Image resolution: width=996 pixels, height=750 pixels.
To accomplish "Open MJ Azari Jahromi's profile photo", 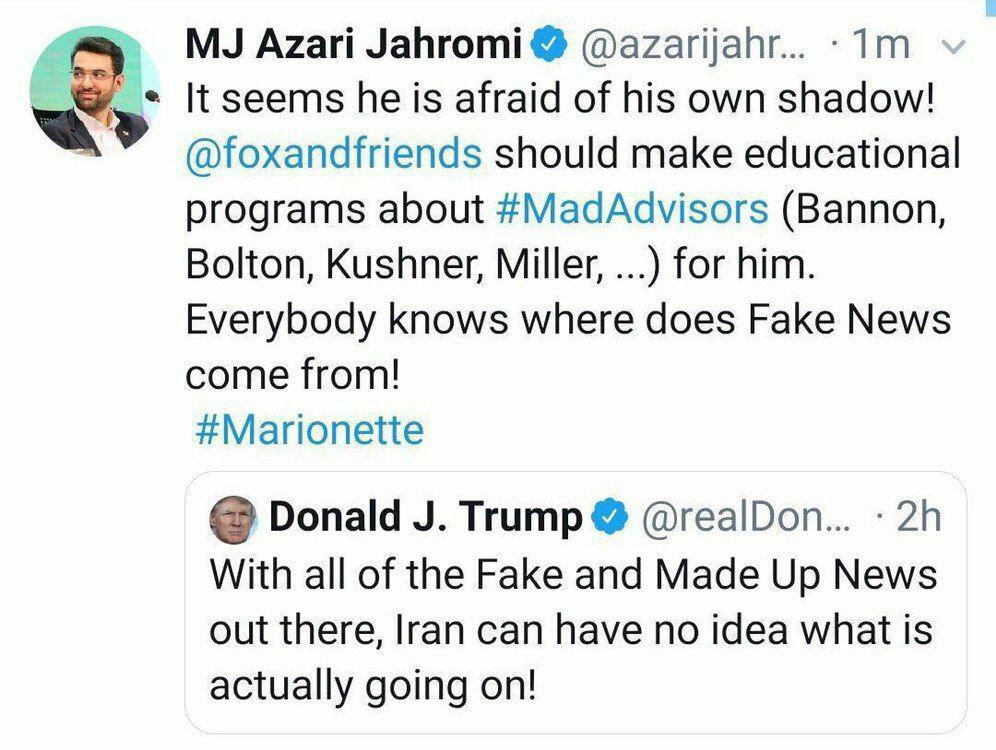I will coord(95,91).
